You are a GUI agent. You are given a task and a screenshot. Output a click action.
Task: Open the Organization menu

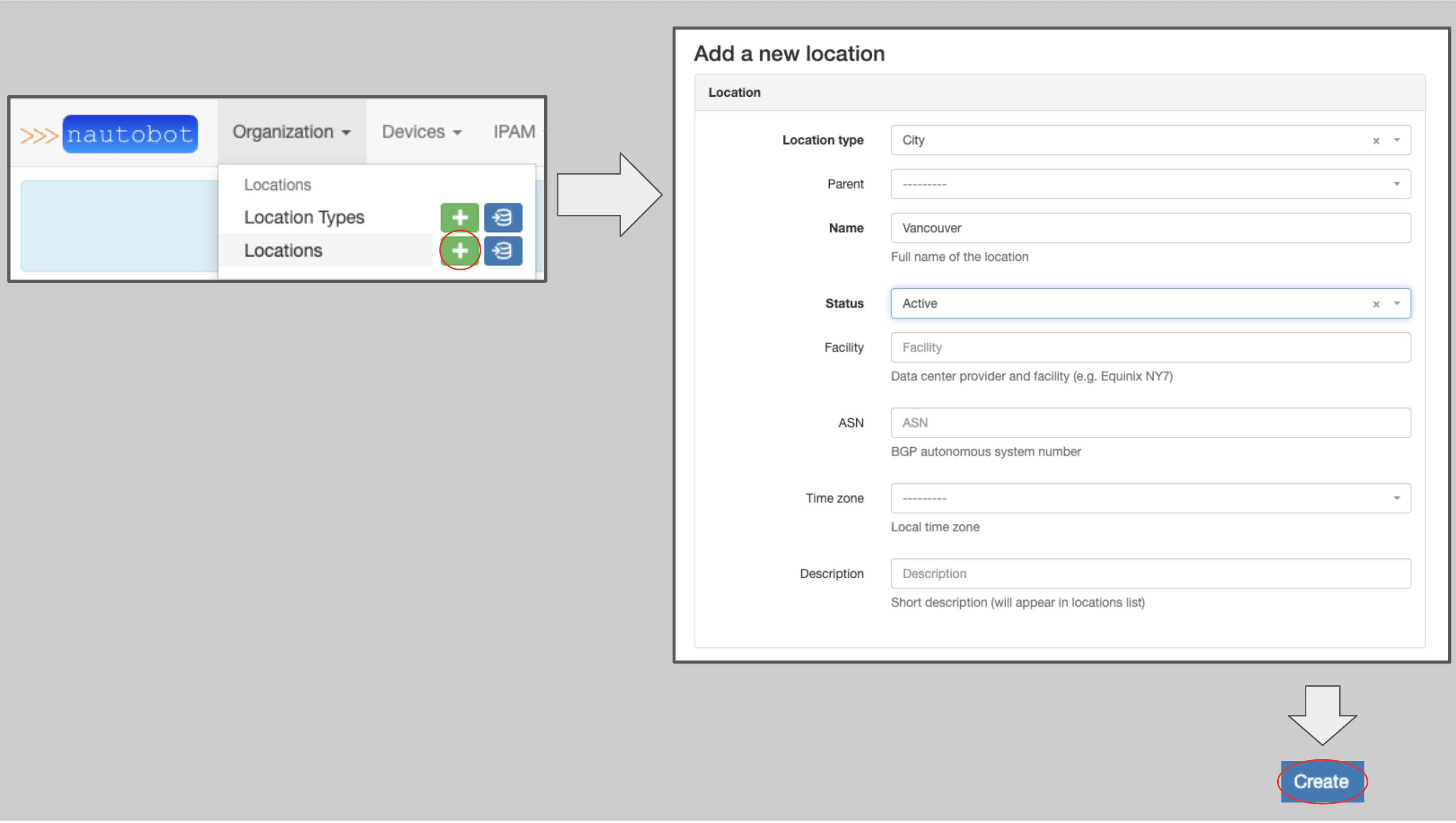(289, 131)
